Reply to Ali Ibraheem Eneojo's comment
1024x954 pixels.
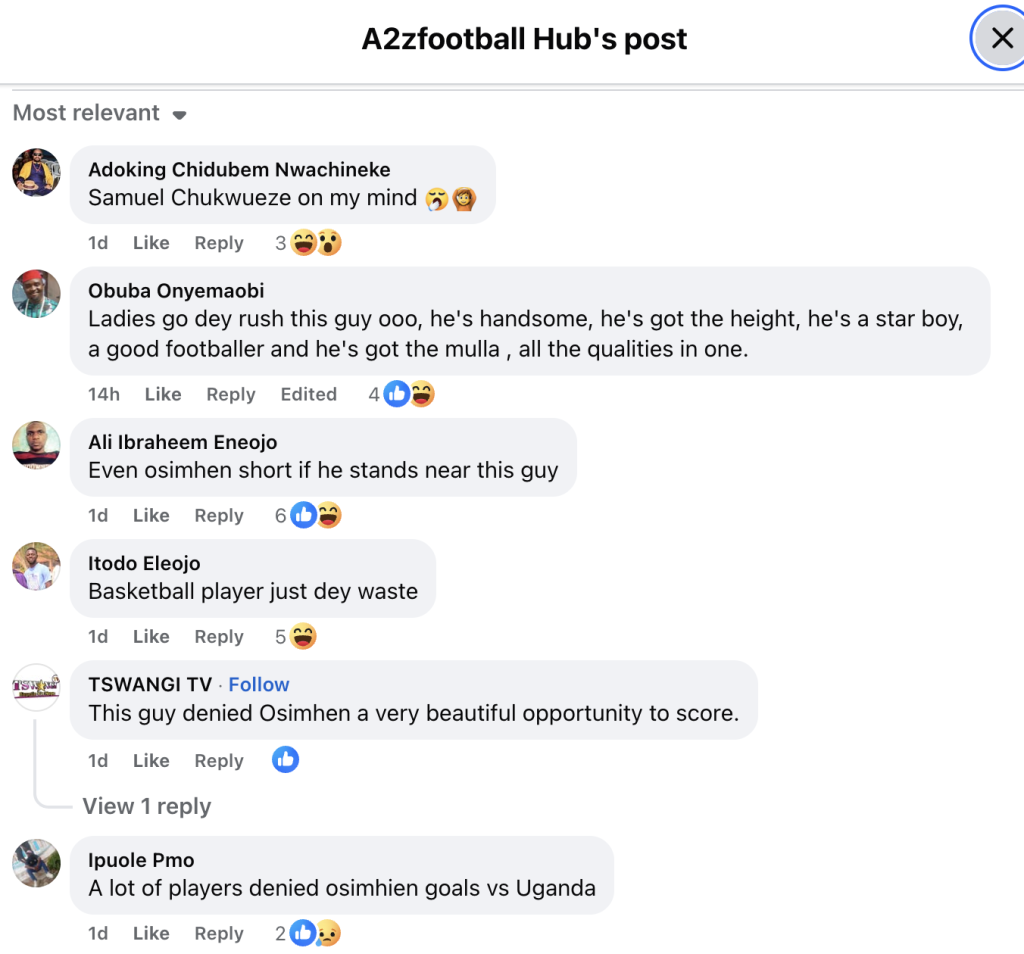point(219,516)
